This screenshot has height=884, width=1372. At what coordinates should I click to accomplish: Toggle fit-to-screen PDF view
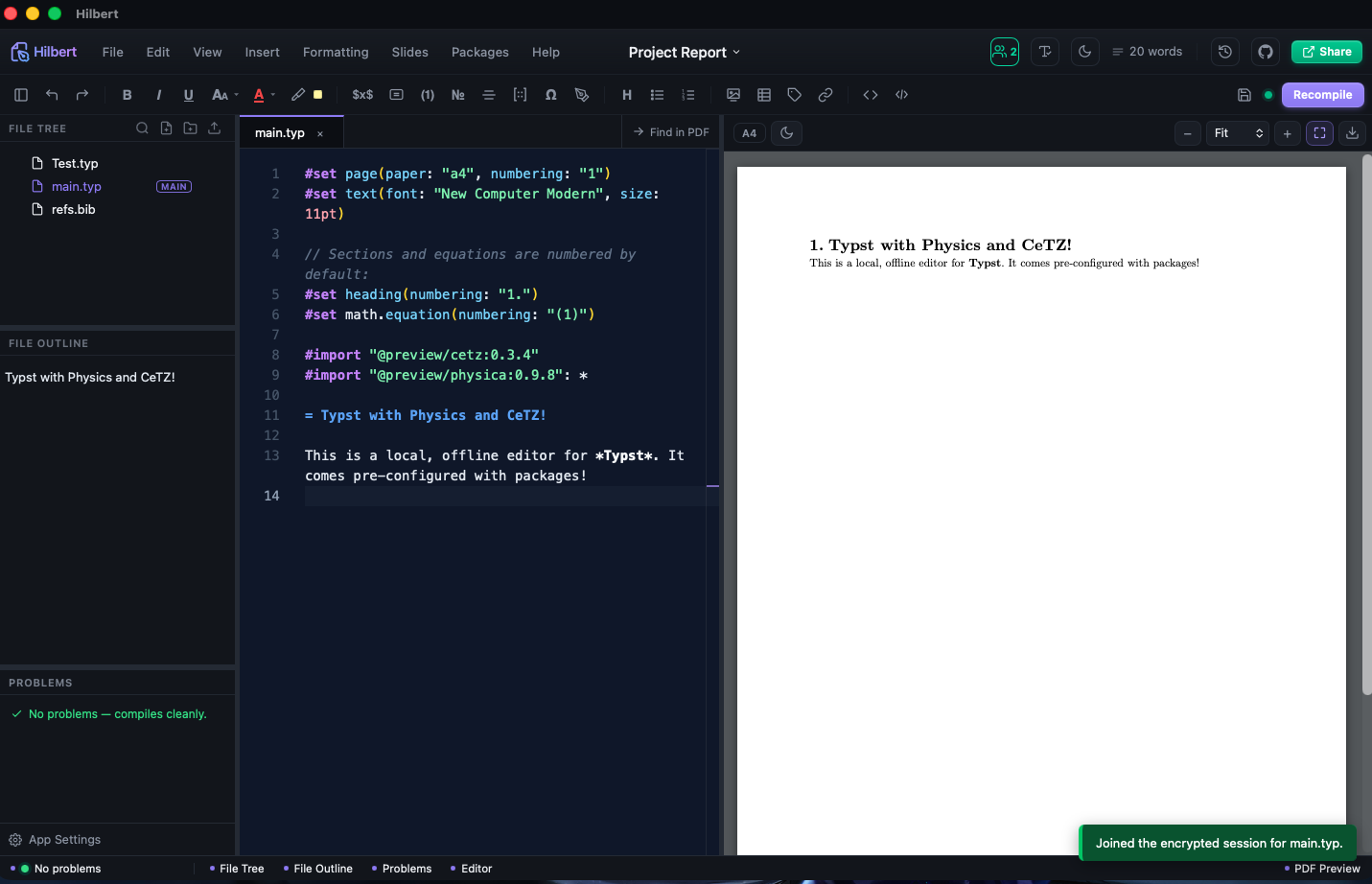[1320, 133]
